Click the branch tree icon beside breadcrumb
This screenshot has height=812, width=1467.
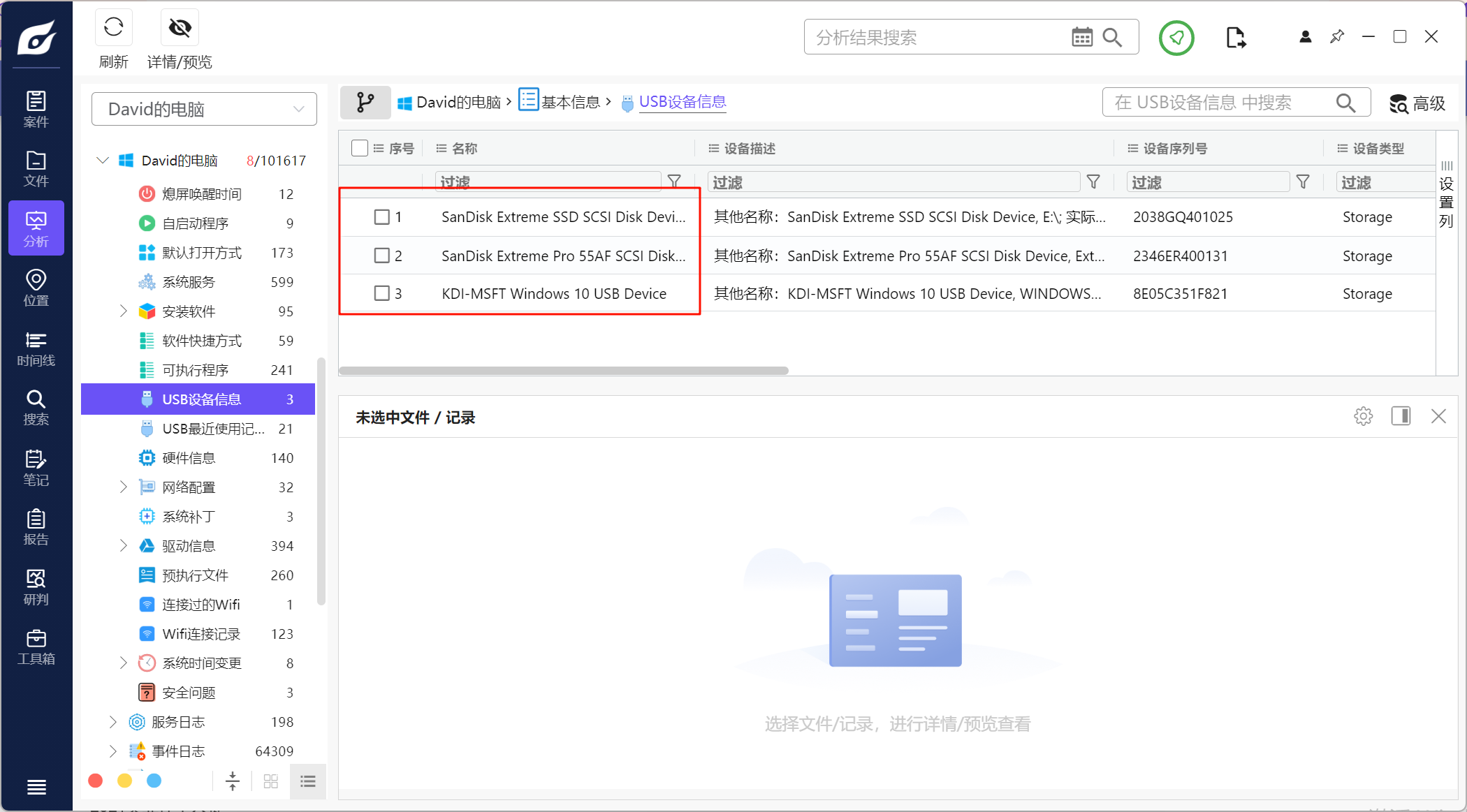point(365,103)
